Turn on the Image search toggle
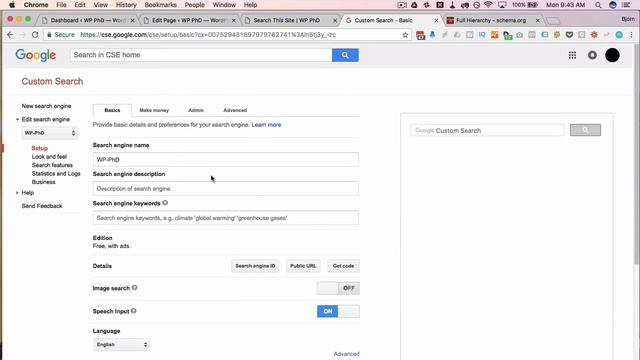 (338, 288)
